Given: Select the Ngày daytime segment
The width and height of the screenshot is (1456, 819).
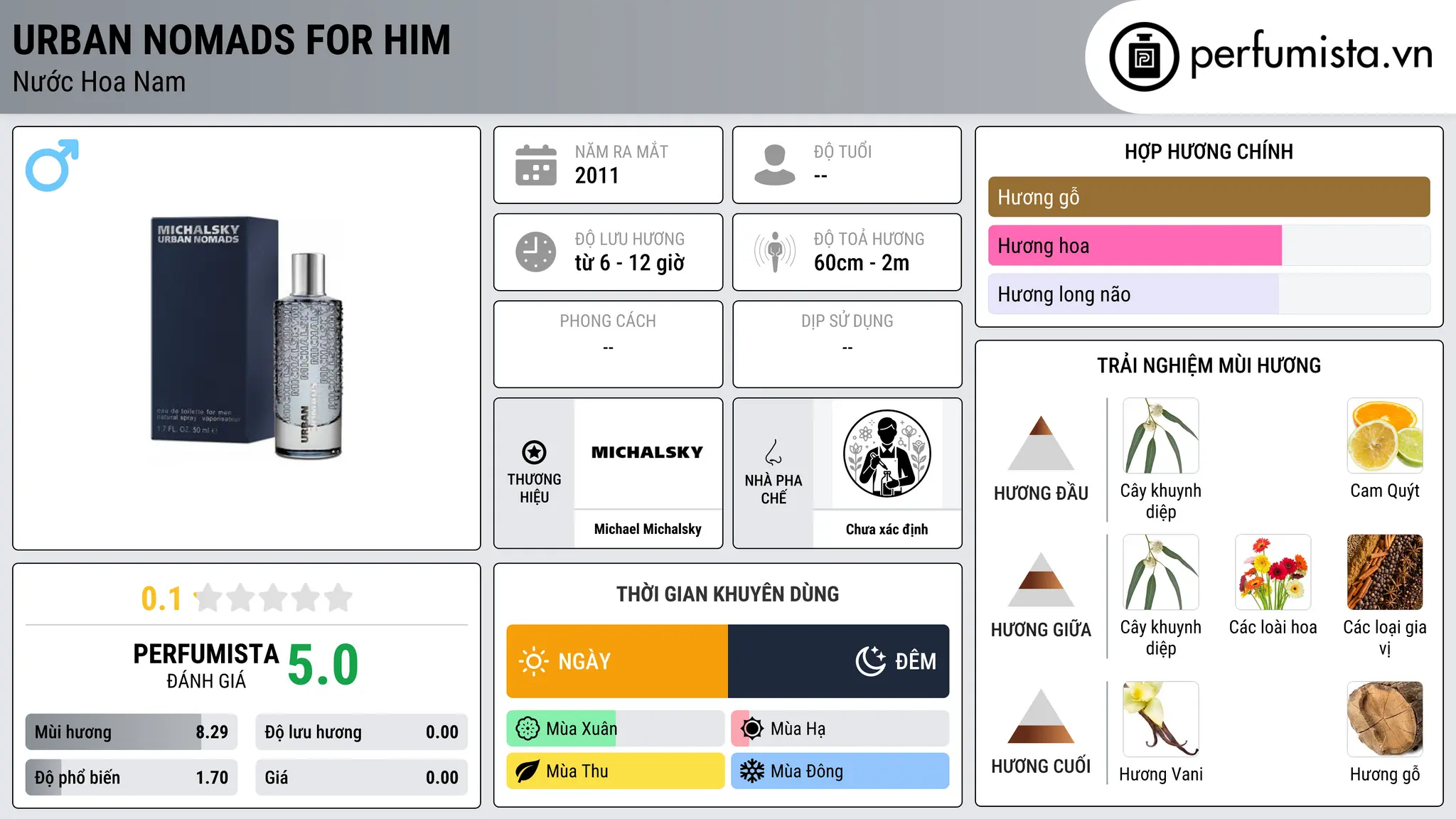Looking at the screenshot, I should click(x=617, y=661).
